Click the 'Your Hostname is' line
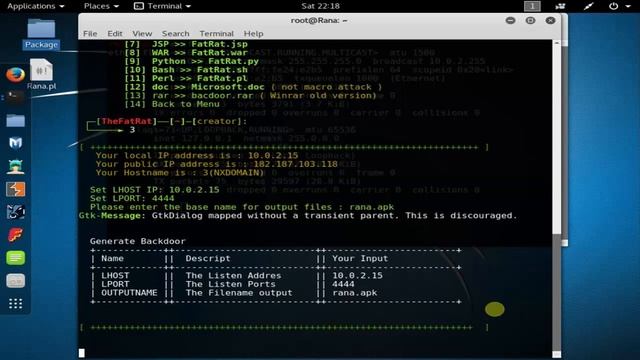Screen dimensions: 640x360 click(x=180, y=173)
